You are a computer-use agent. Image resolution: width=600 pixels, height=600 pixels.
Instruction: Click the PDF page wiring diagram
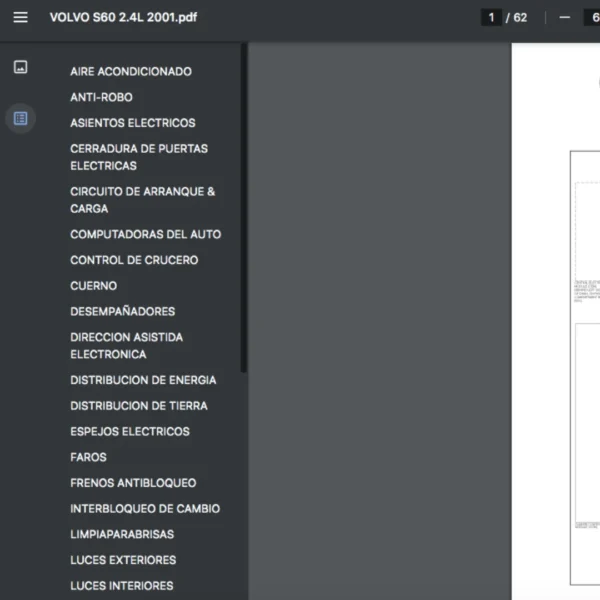coord(585,367)
